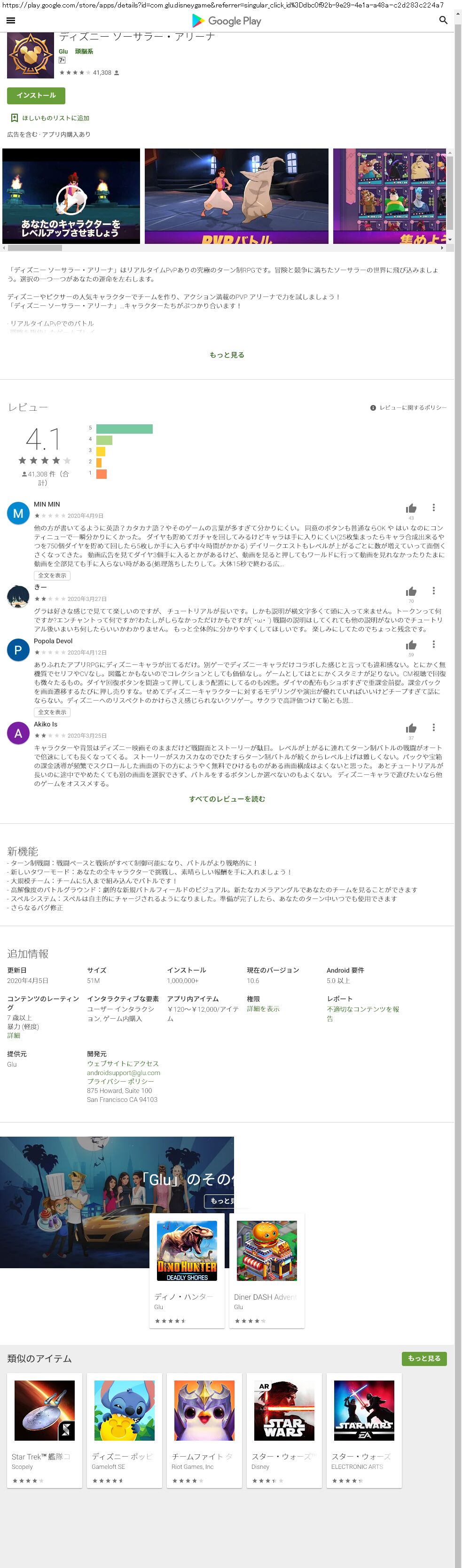The height and width of the screenshot is (1568, 462).
Task: Click the scroll right arrow of screenshots
Action: 443,248
